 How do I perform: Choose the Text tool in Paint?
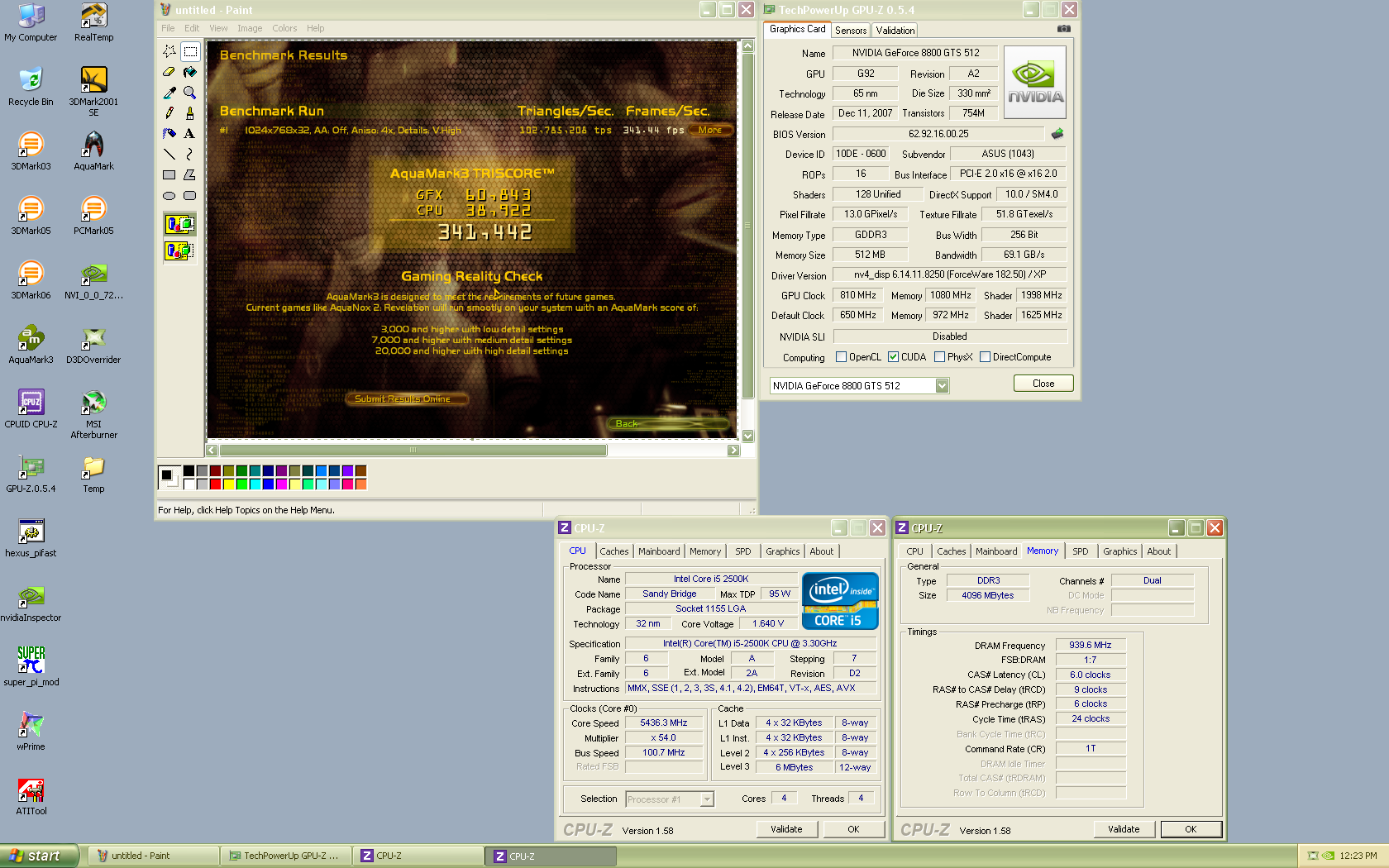click(x=190, y=133)
